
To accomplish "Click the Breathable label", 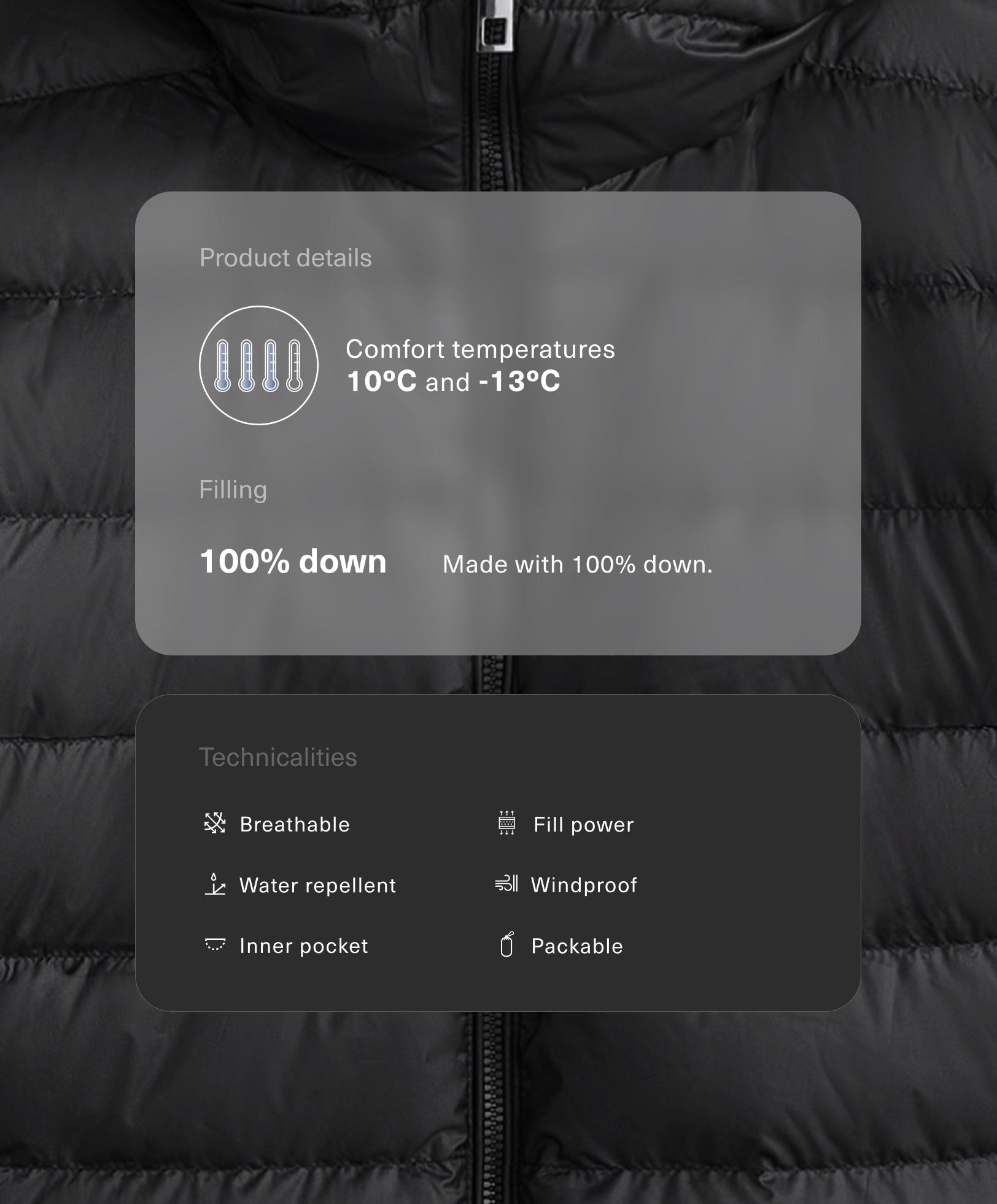I will (295, 824).
